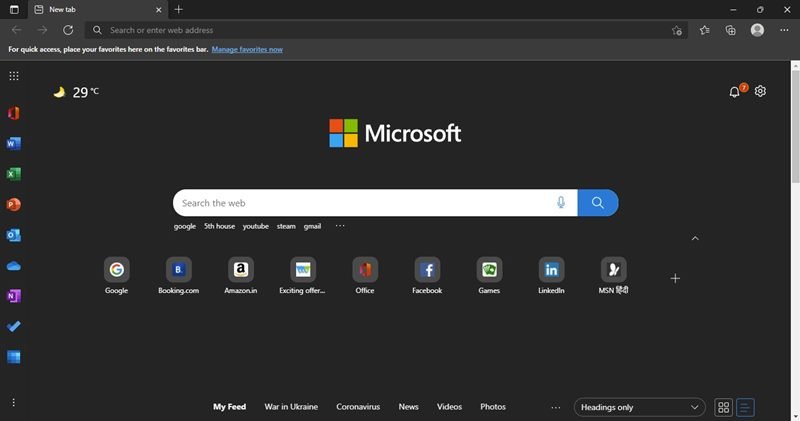Open the user profile avatar
Image resolution: width=800 pixels, height=421 pixels.
tap(757, 30)
